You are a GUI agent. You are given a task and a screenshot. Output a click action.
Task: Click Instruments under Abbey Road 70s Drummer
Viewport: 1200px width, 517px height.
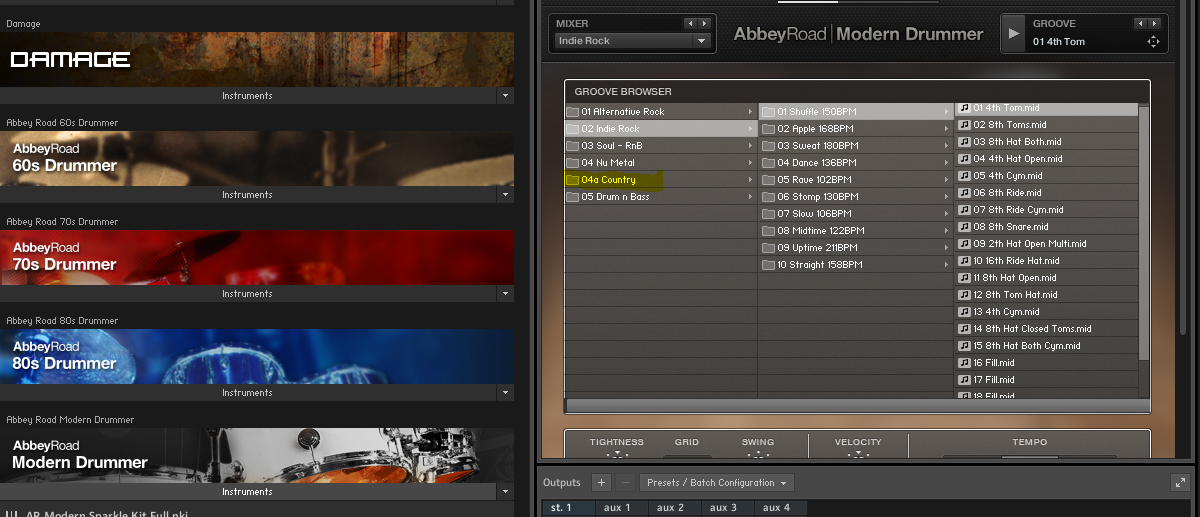247,294
